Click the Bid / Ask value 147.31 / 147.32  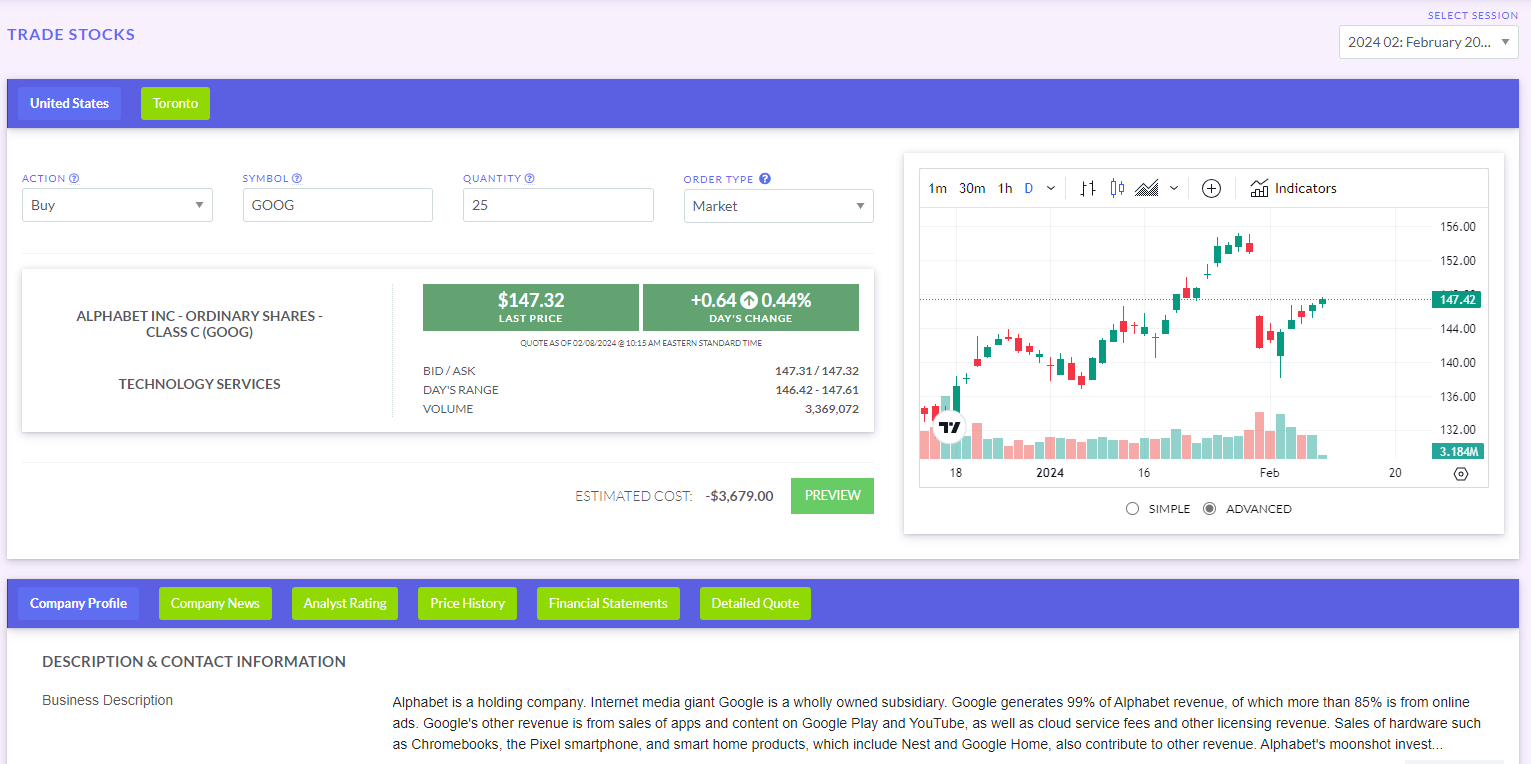817,371
